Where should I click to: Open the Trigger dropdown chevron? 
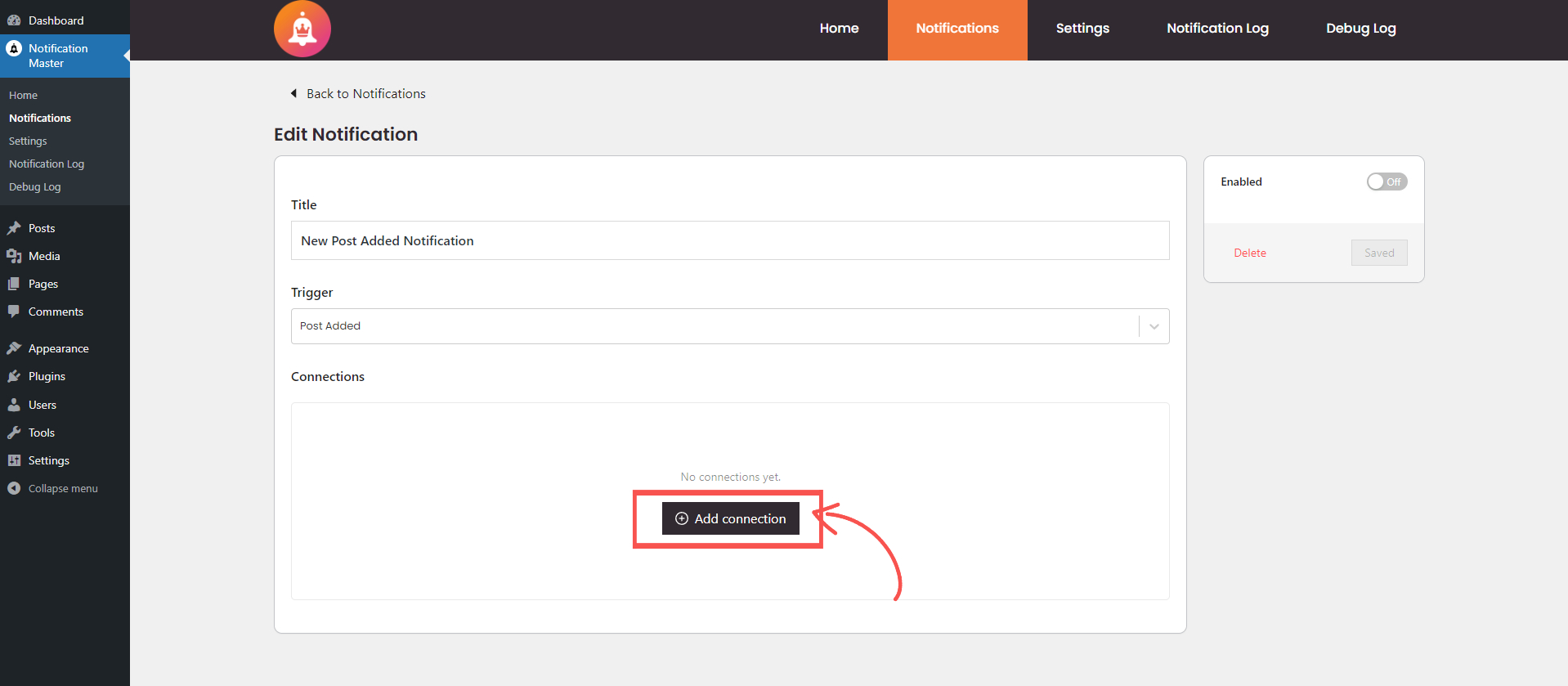(1154, 326)
